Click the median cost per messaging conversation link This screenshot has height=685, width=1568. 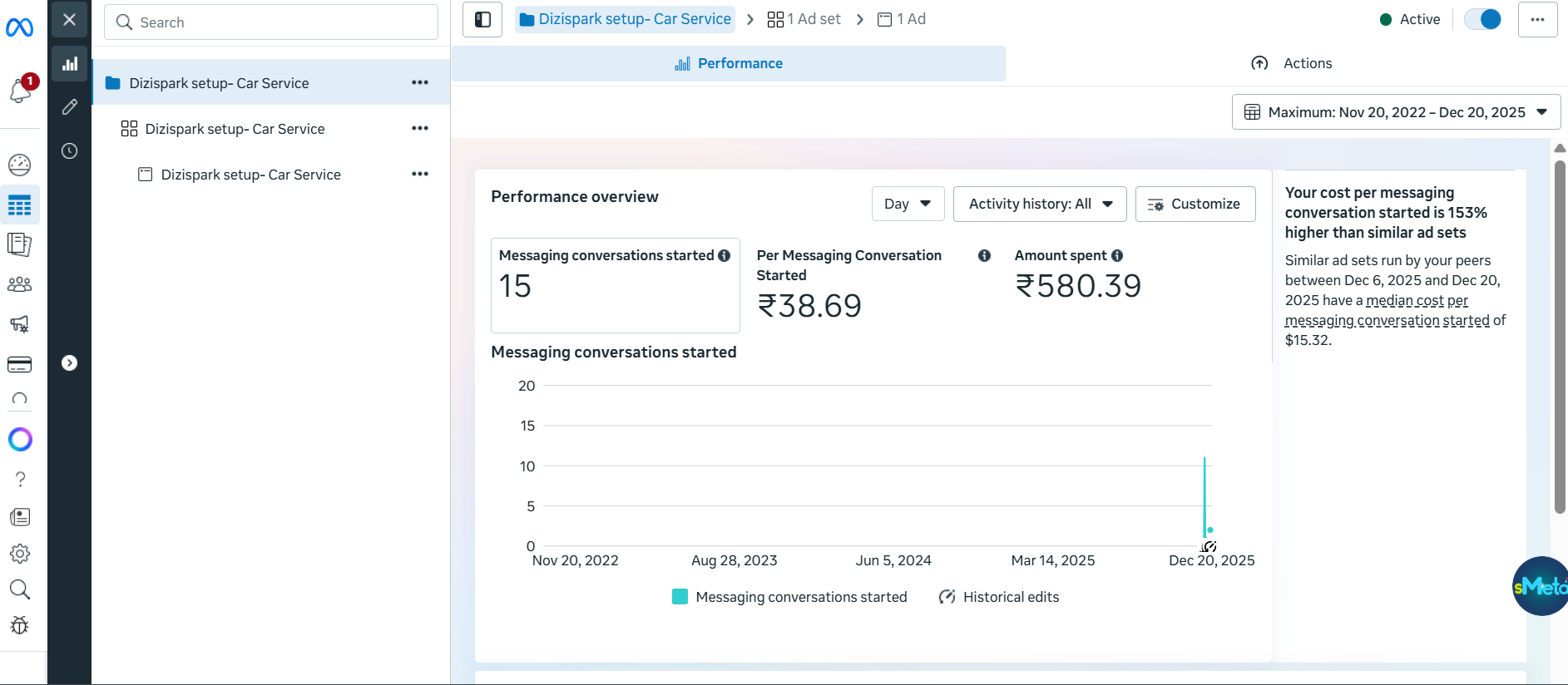point(1417,301)
